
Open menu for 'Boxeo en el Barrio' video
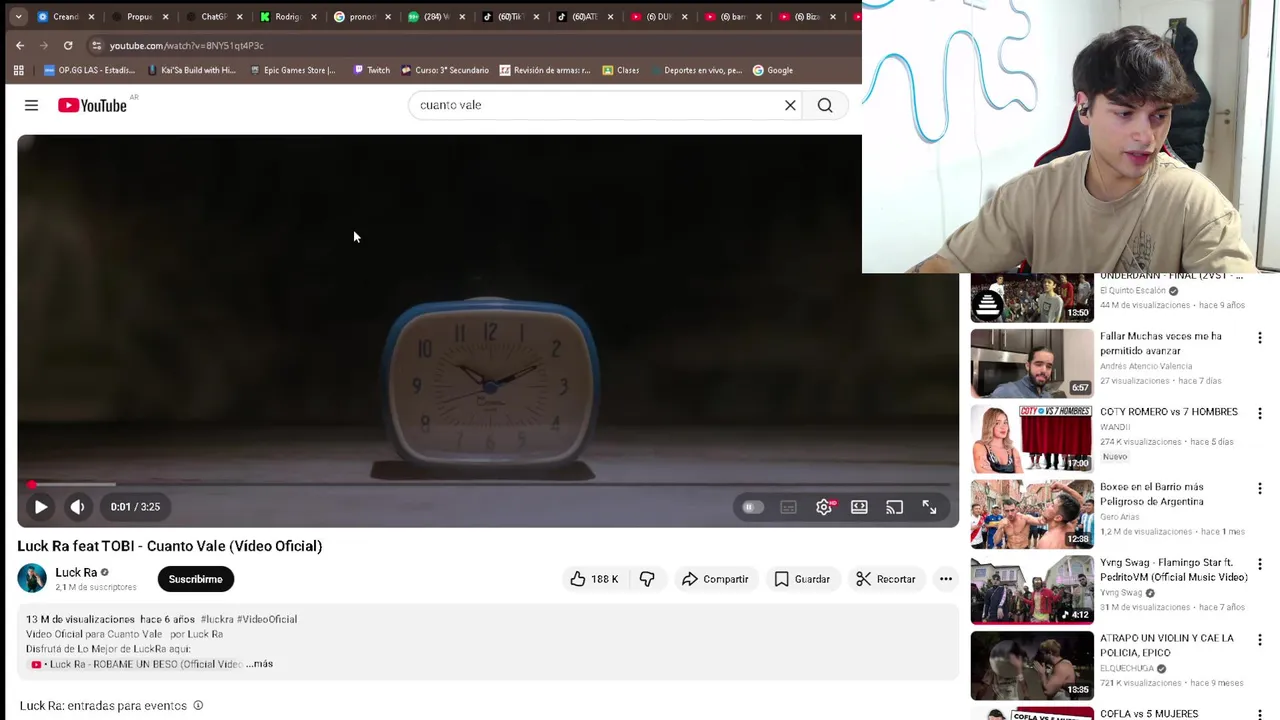coord(1260,489)
